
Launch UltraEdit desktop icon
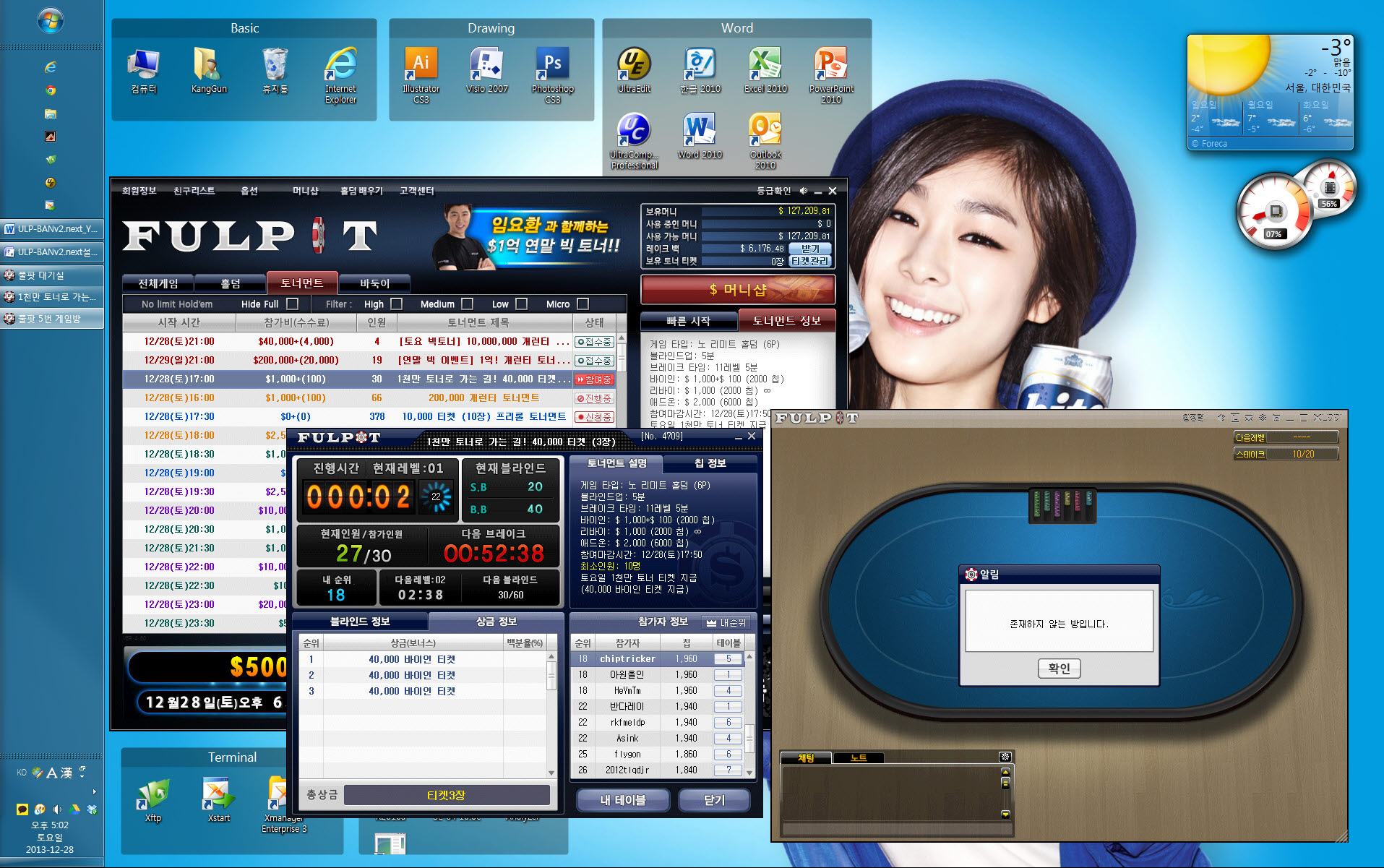635,71
